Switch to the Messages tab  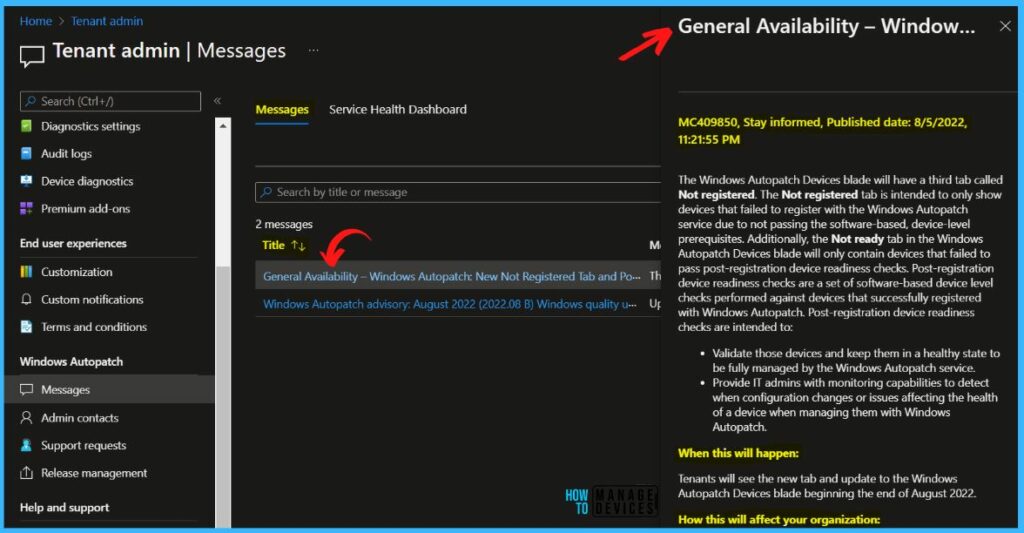pyautogui.click(x=282, y=110)
